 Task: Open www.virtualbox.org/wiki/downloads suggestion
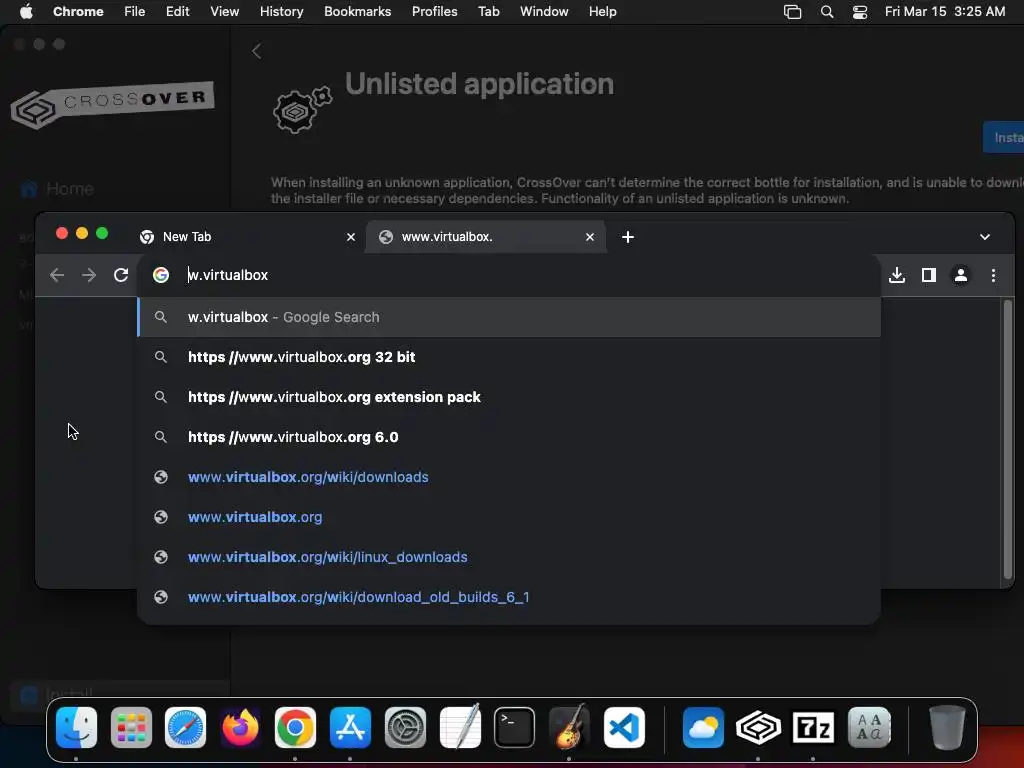509,477
